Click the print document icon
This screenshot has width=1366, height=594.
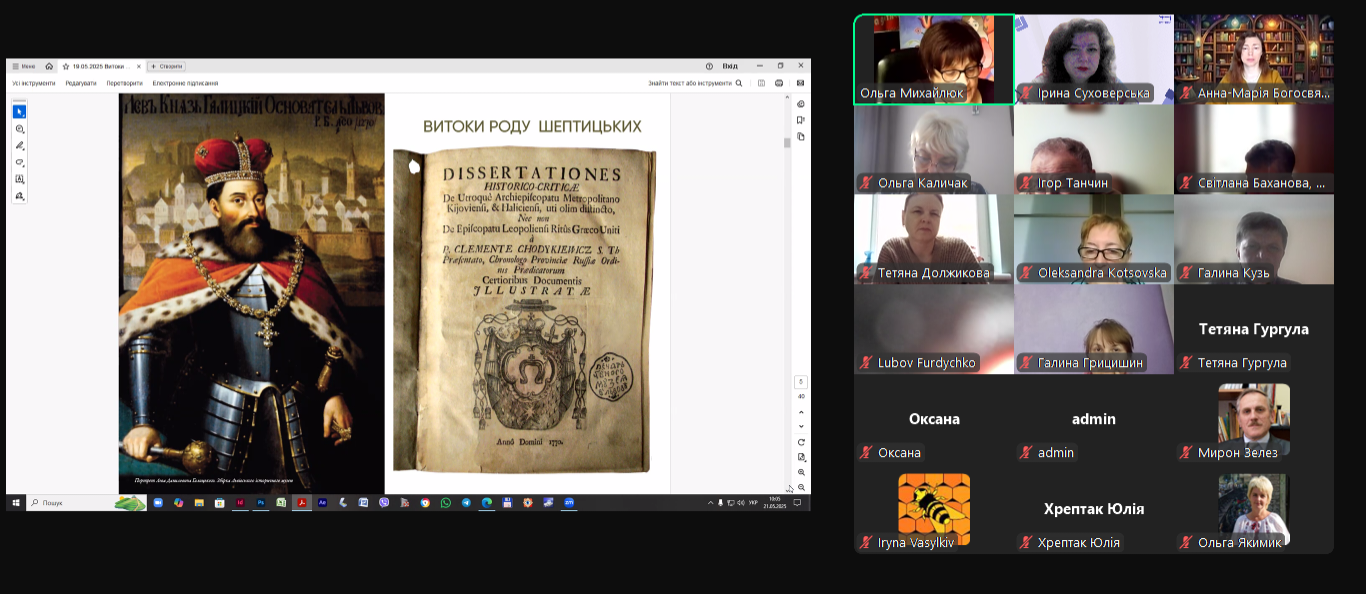click(x=779, y=83)
